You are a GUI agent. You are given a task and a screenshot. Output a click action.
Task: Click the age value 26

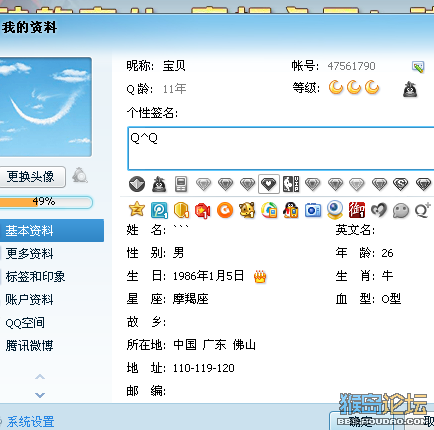pos(387,253)
